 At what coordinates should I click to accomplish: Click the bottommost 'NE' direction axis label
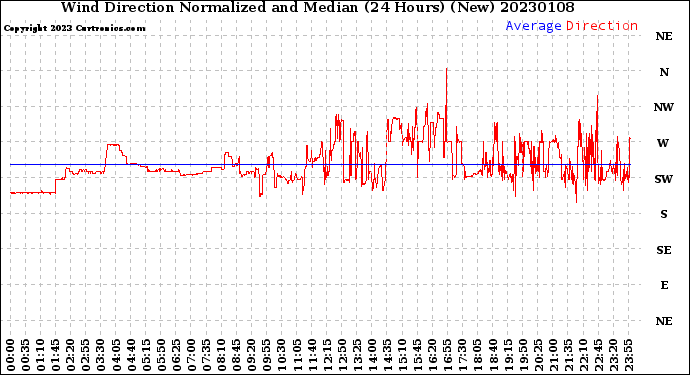(664, 321)
